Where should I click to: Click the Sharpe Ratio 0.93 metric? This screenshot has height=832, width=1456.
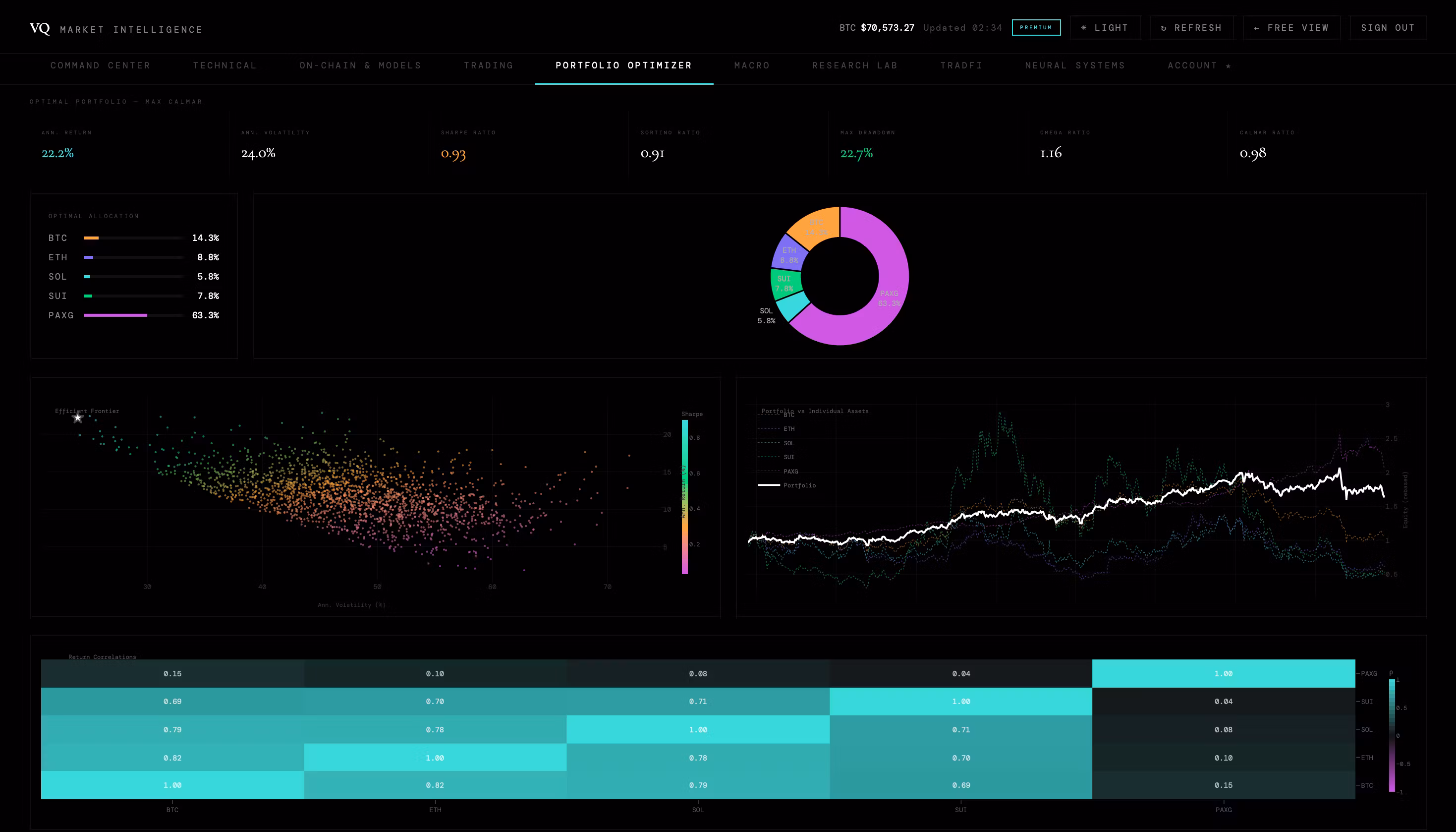(453, 153)
